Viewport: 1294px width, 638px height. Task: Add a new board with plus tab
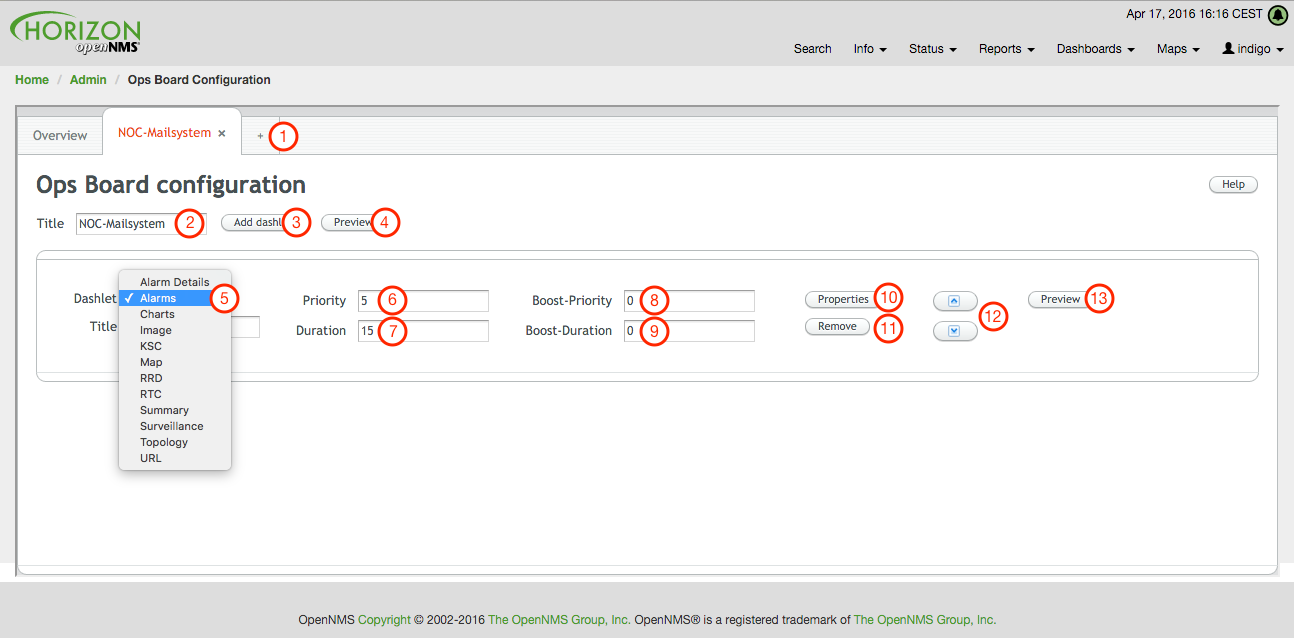coord(260,136)
